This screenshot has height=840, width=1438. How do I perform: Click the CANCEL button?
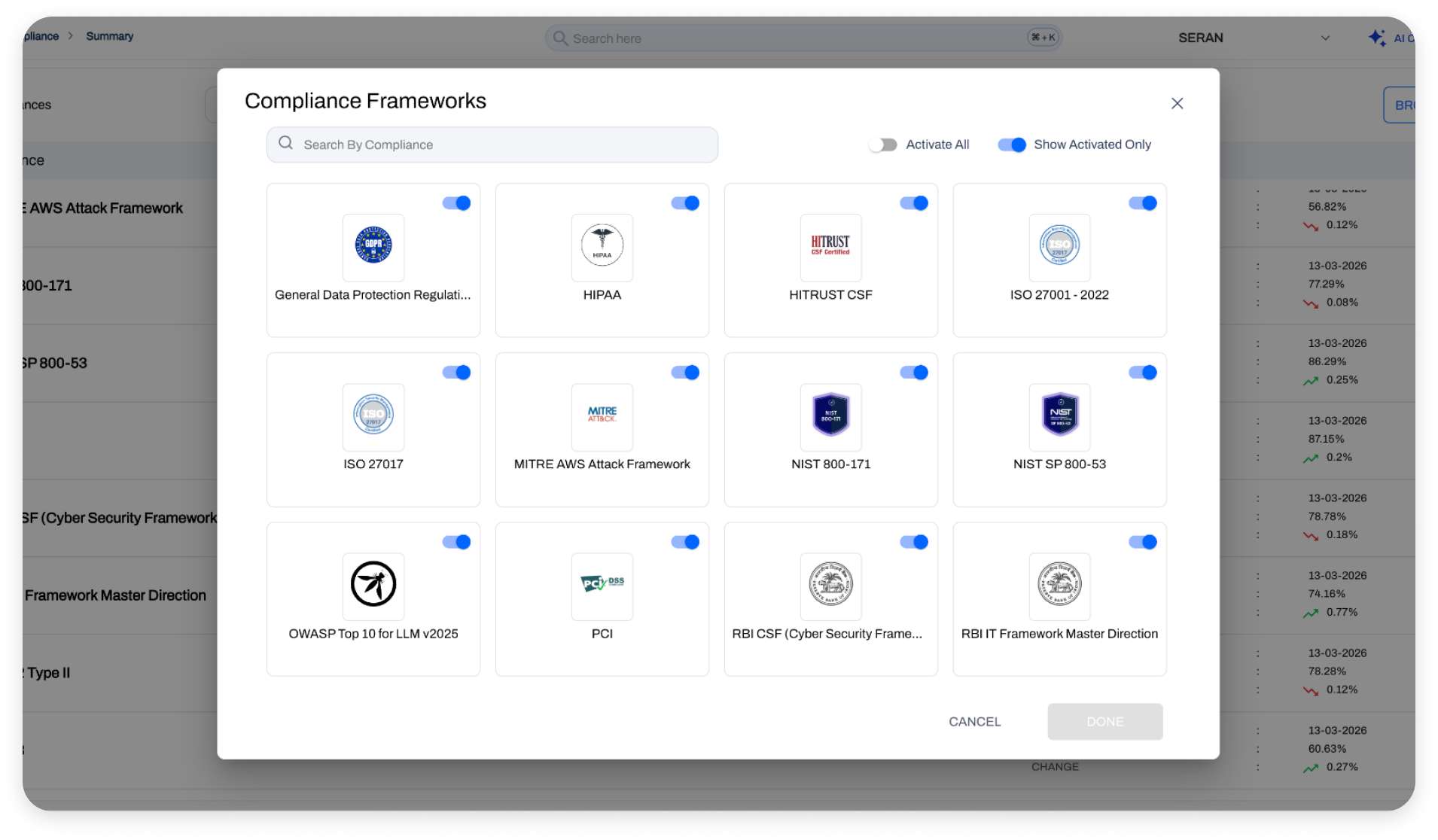(x=975, y=722)
